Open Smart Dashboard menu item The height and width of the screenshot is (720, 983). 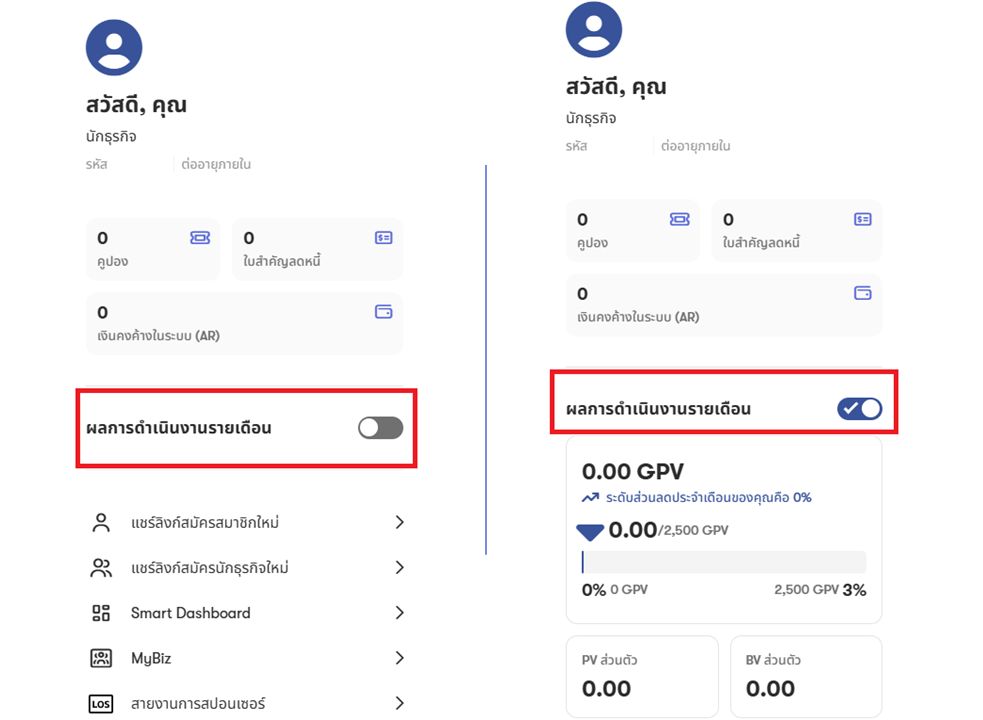coord(246,613)
